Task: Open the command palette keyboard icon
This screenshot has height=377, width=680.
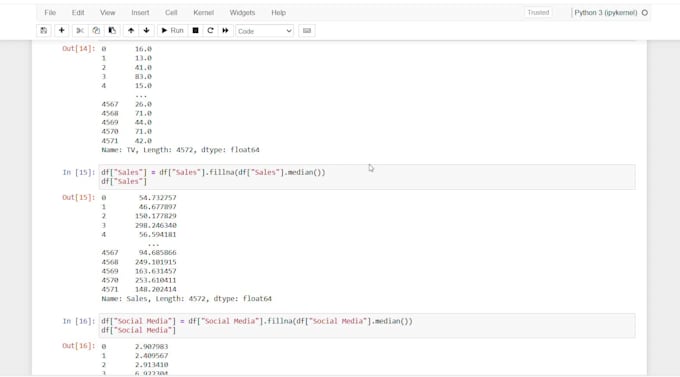Action: (x=307, y=31)
